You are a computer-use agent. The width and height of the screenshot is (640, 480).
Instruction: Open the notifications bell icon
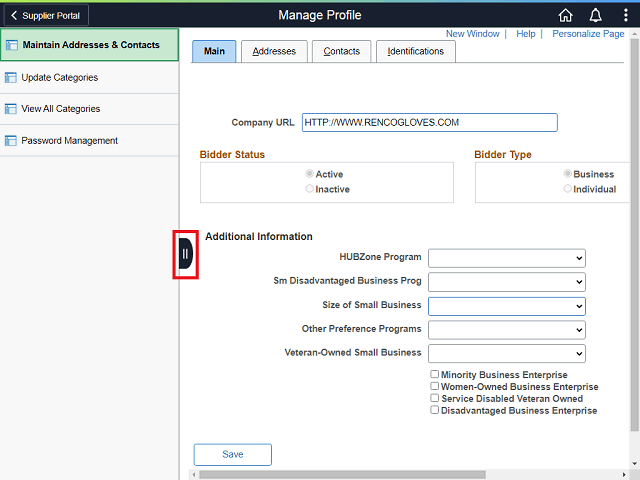596,16
